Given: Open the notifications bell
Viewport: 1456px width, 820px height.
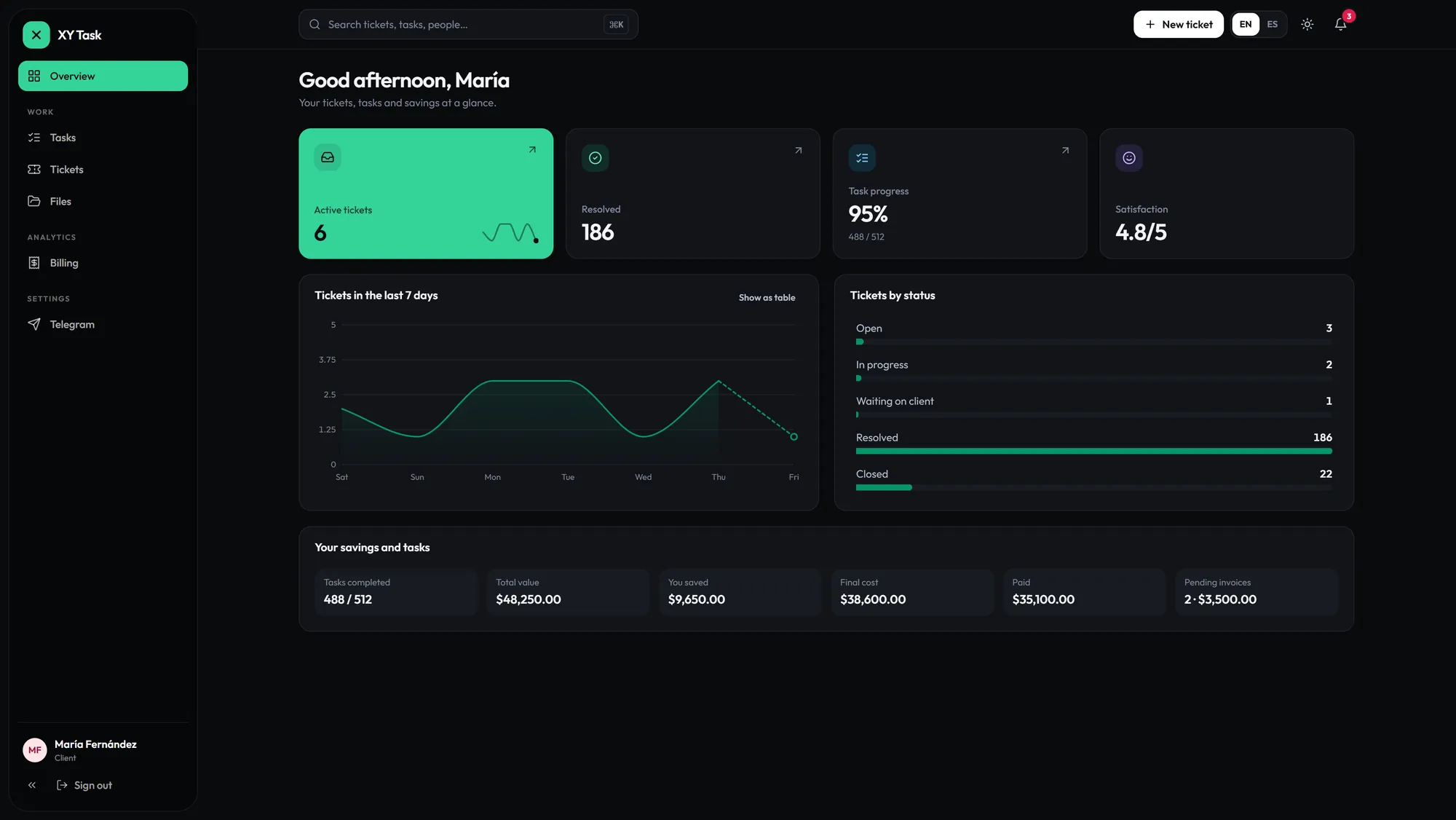Looking at the screenshot, I should pos(1340,24).
